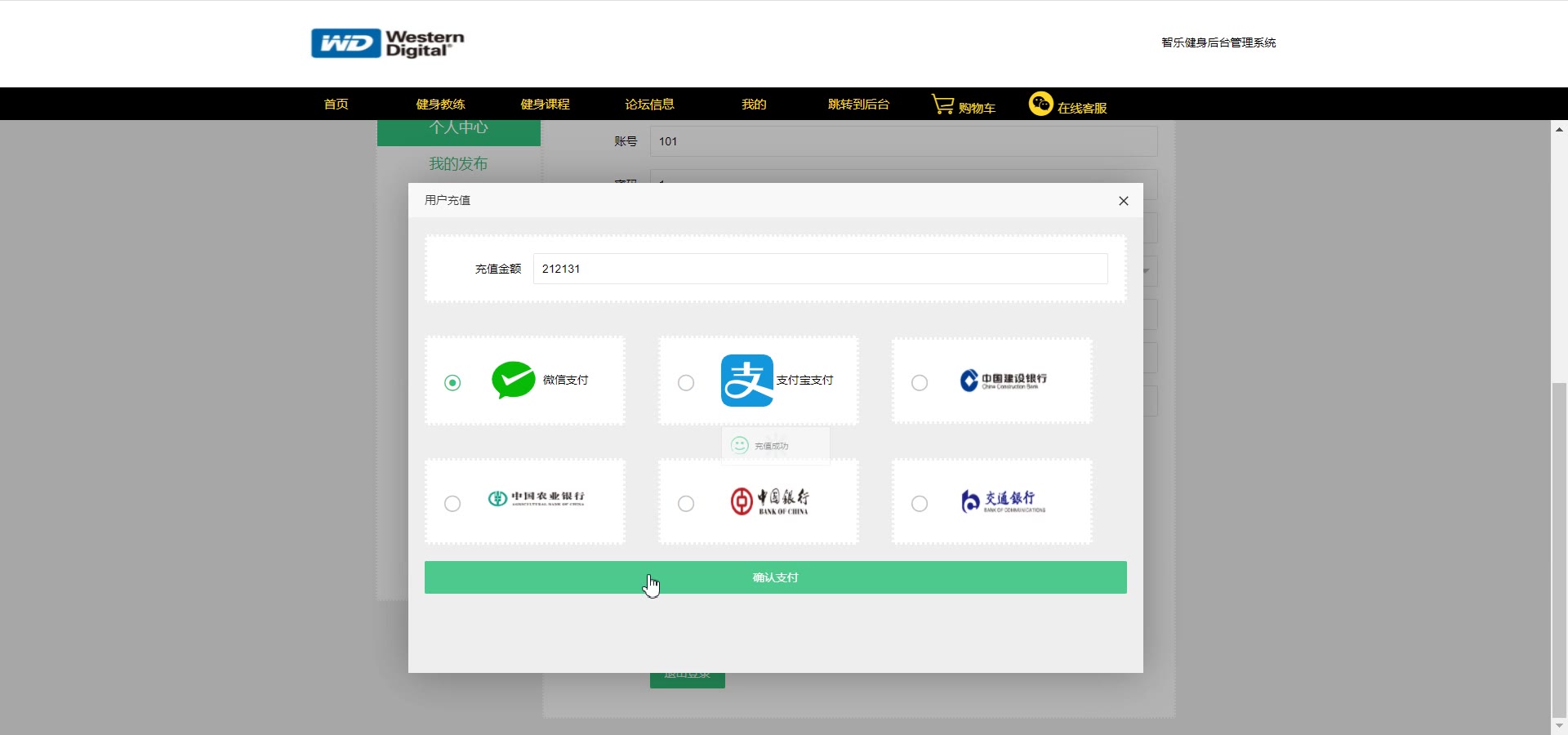This screenshot has height=735, width=1568.
Task: Select the 交通银行 radio button
Action: click(920, 504)
